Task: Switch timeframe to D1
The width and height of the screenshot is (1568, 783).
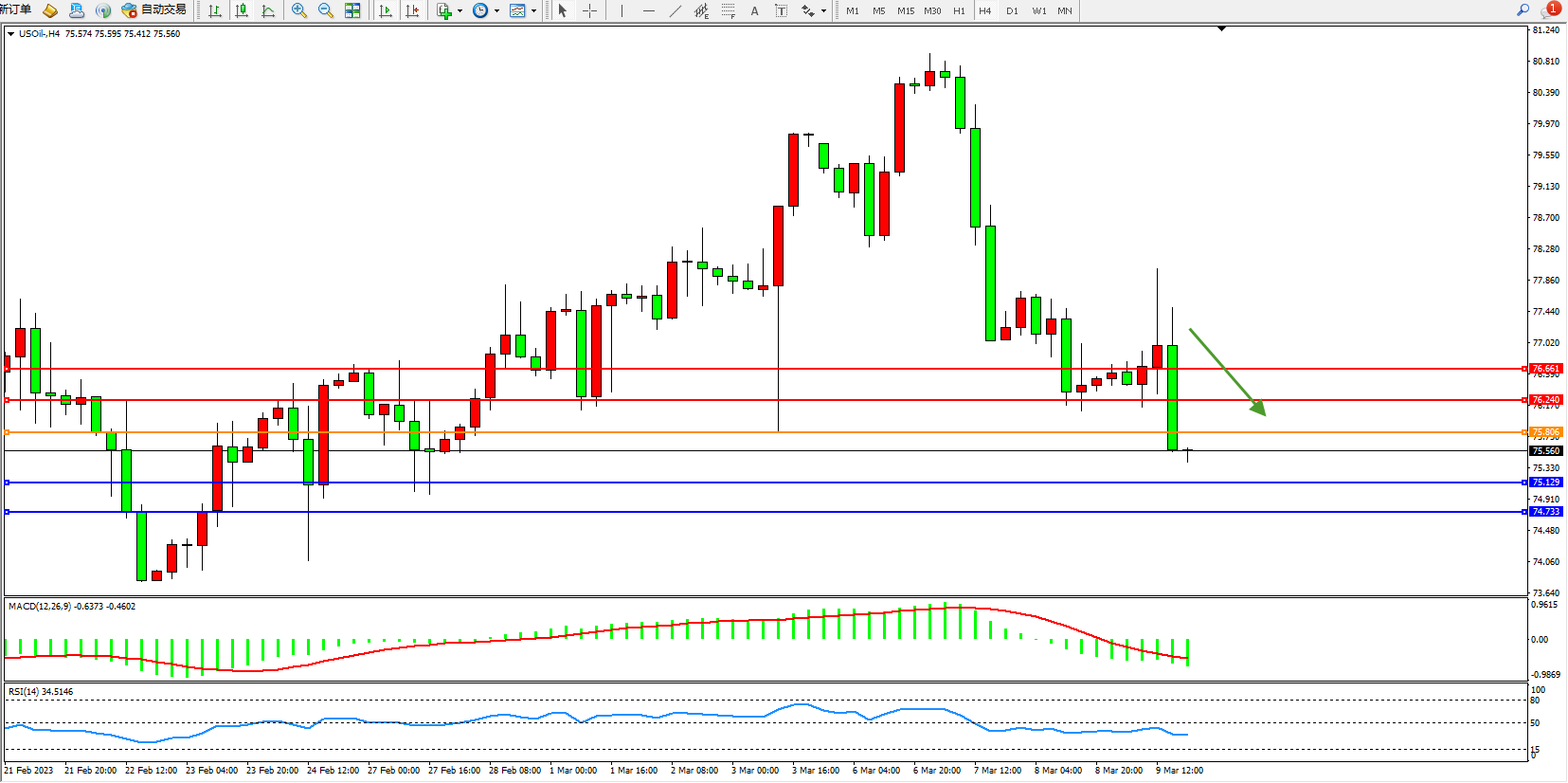Action: (x=1012, y=10)
